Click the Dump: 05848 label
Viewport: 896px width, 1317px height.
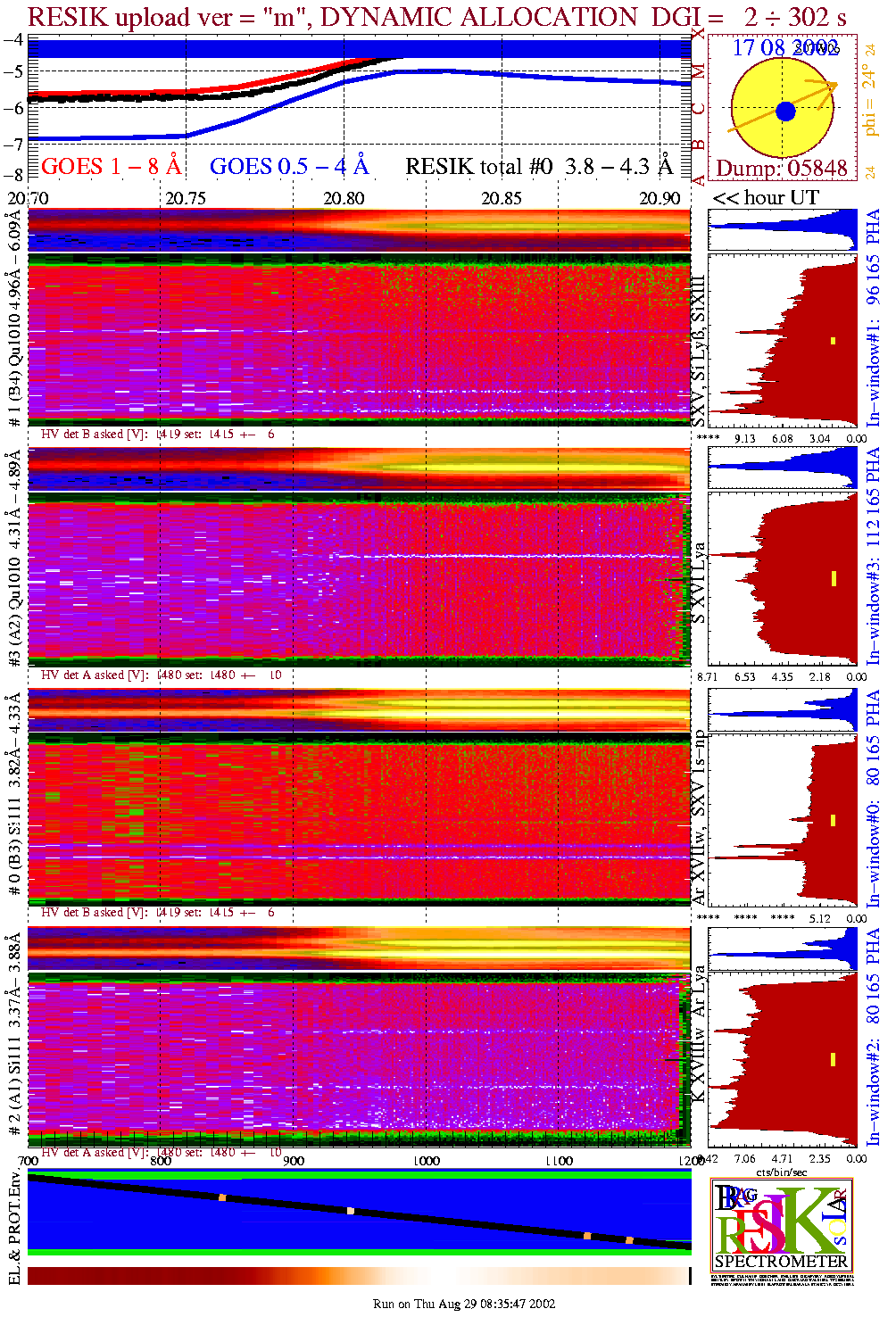tap(782, 169)
